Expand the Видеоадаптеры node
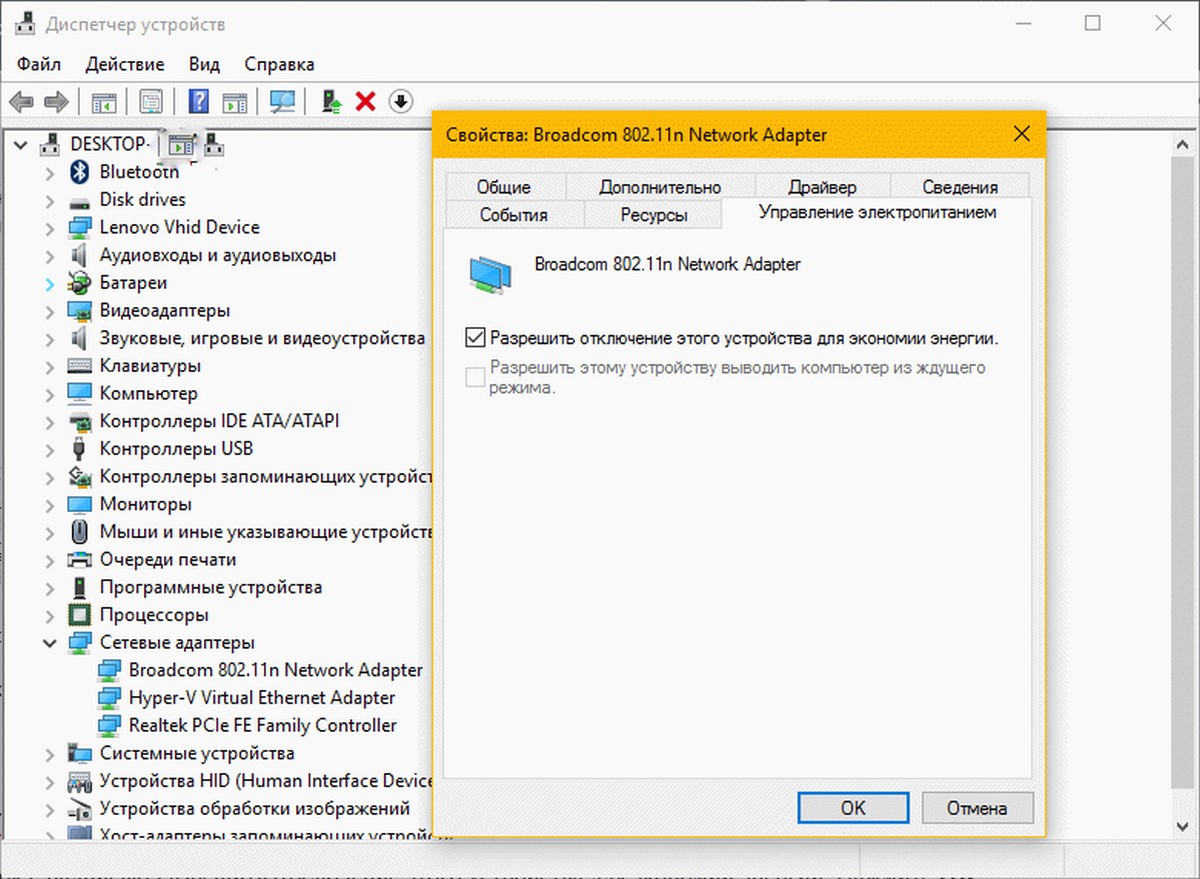1200x879 pixels. (50, 311)
